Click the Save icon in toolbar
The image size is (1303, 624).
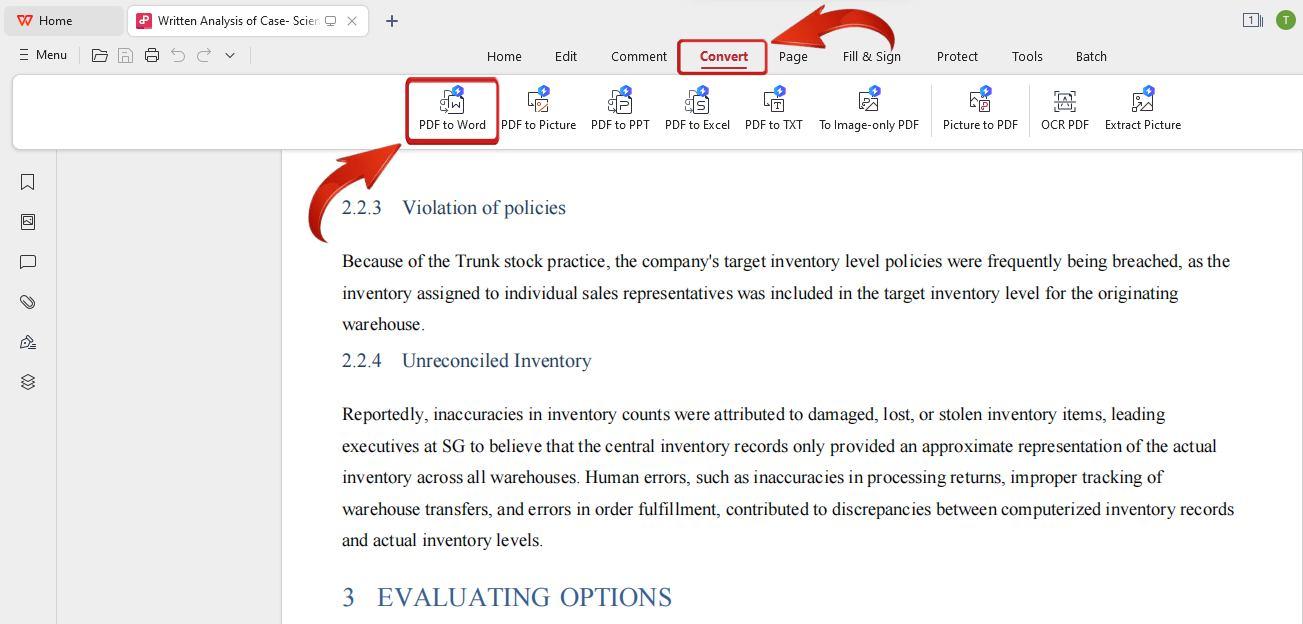click(x=126, y=56)
